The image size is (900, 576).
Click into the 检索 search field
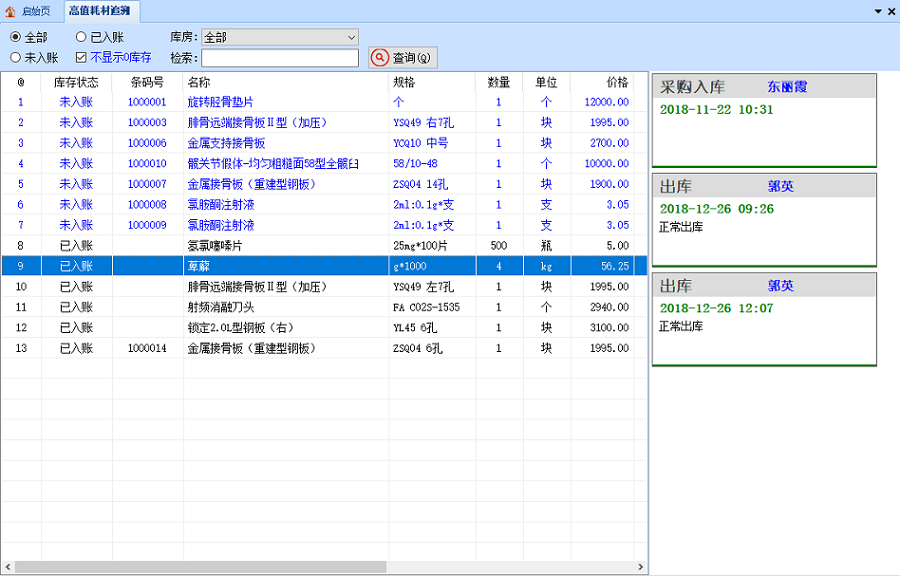point(279,58)
